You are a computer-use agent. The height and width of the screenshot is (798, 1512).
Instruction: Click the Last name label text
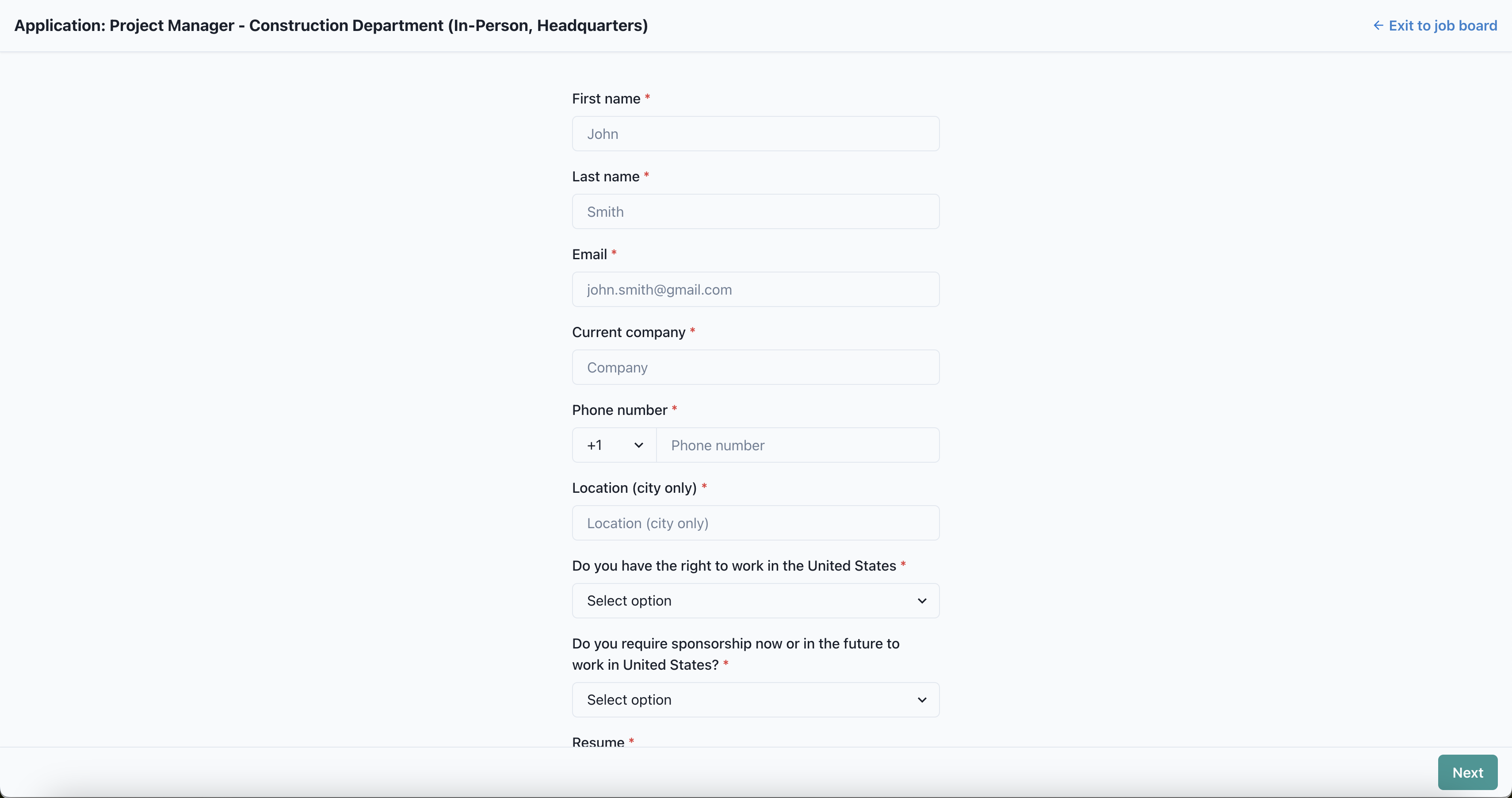coord(605,177)
